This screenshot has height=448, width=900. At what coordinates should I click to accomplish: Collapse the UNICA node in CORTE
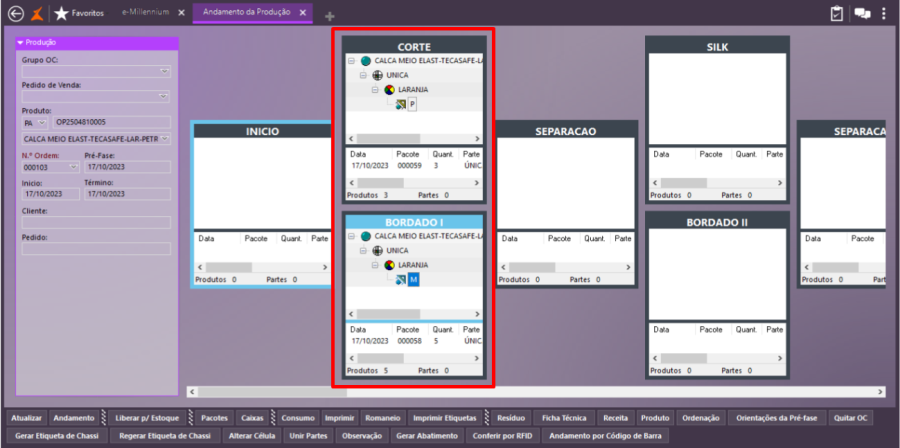(363, 75)
